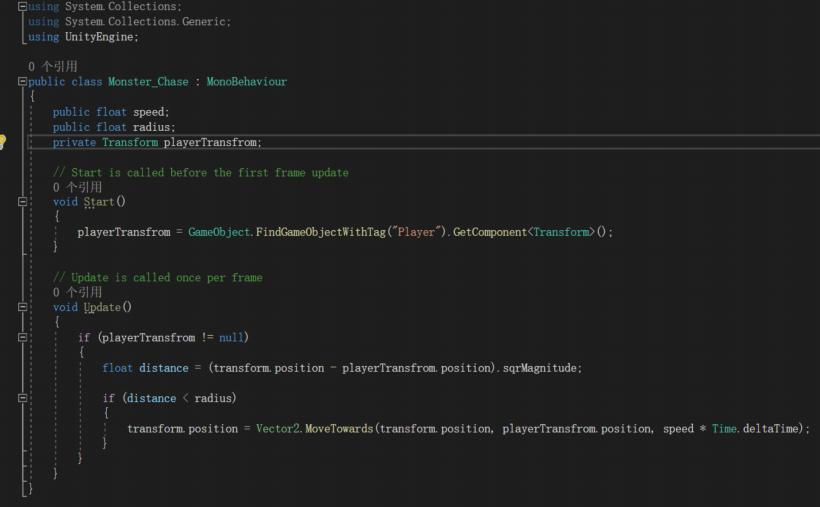Collapse the Start method block
The width and height of the screenshot is (820, 507).
click(22, 202)
